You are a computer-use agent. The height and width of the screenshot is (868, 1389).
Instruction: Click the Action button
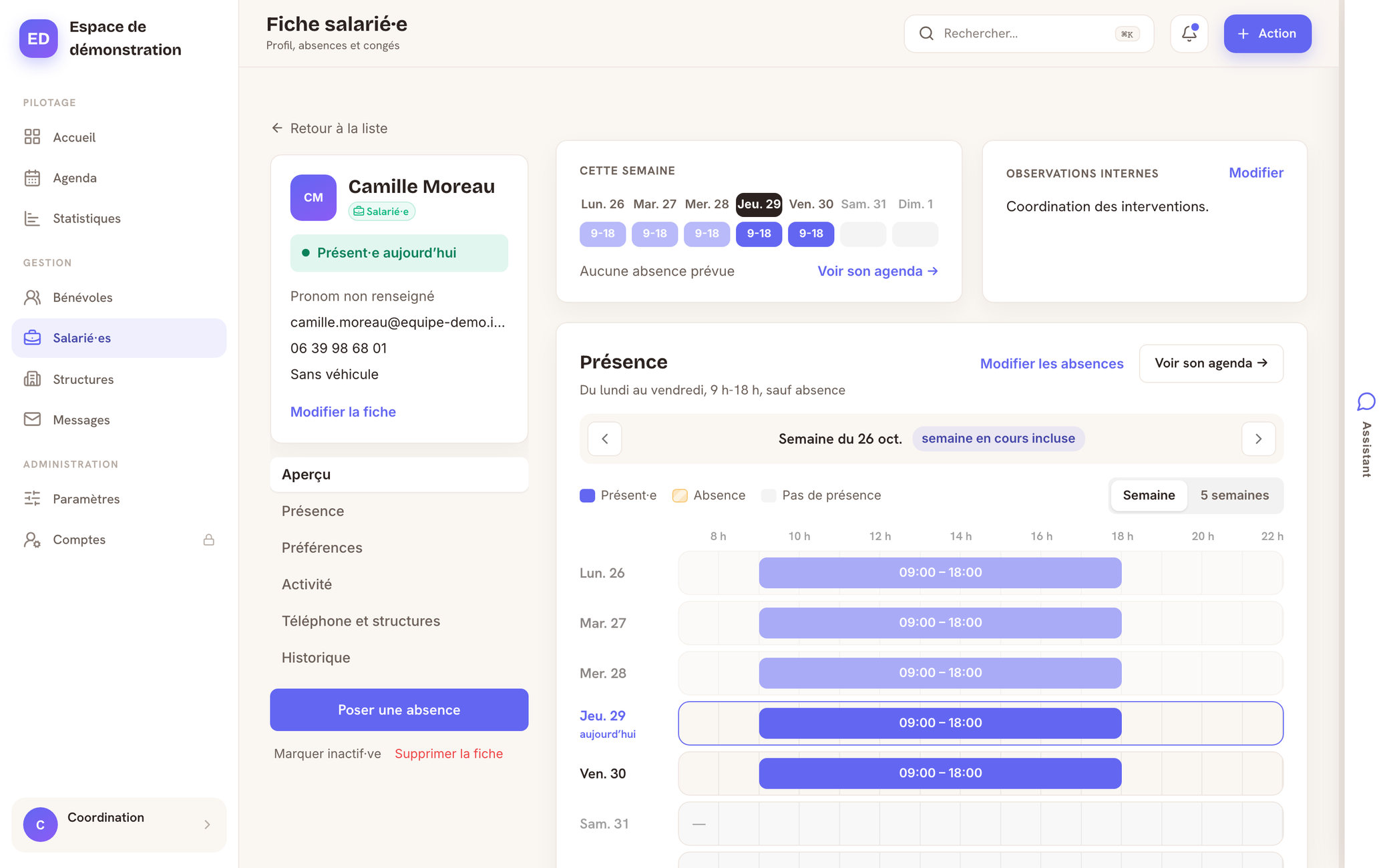(1267, 33)
